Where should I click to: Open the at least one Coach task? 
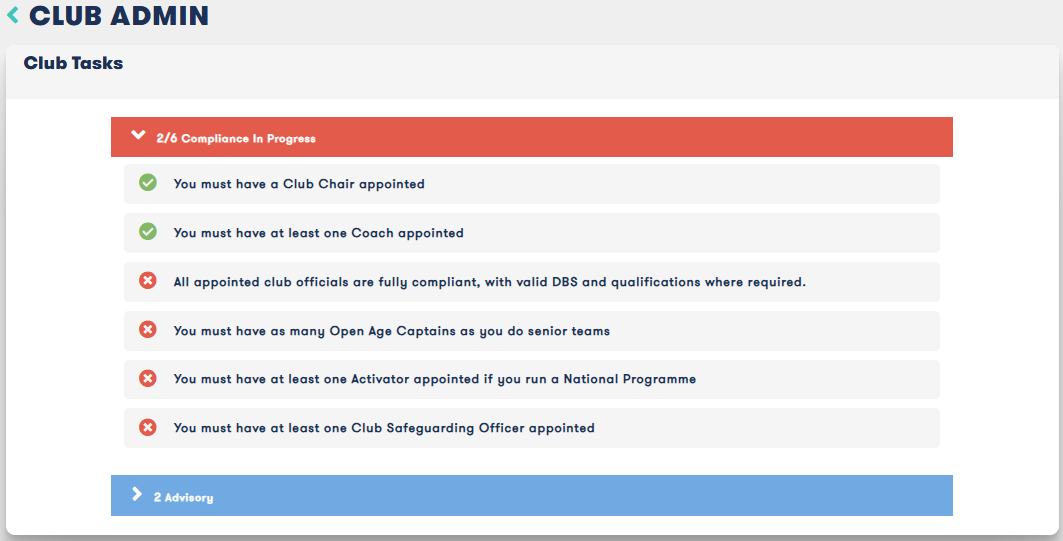point(532,233)
